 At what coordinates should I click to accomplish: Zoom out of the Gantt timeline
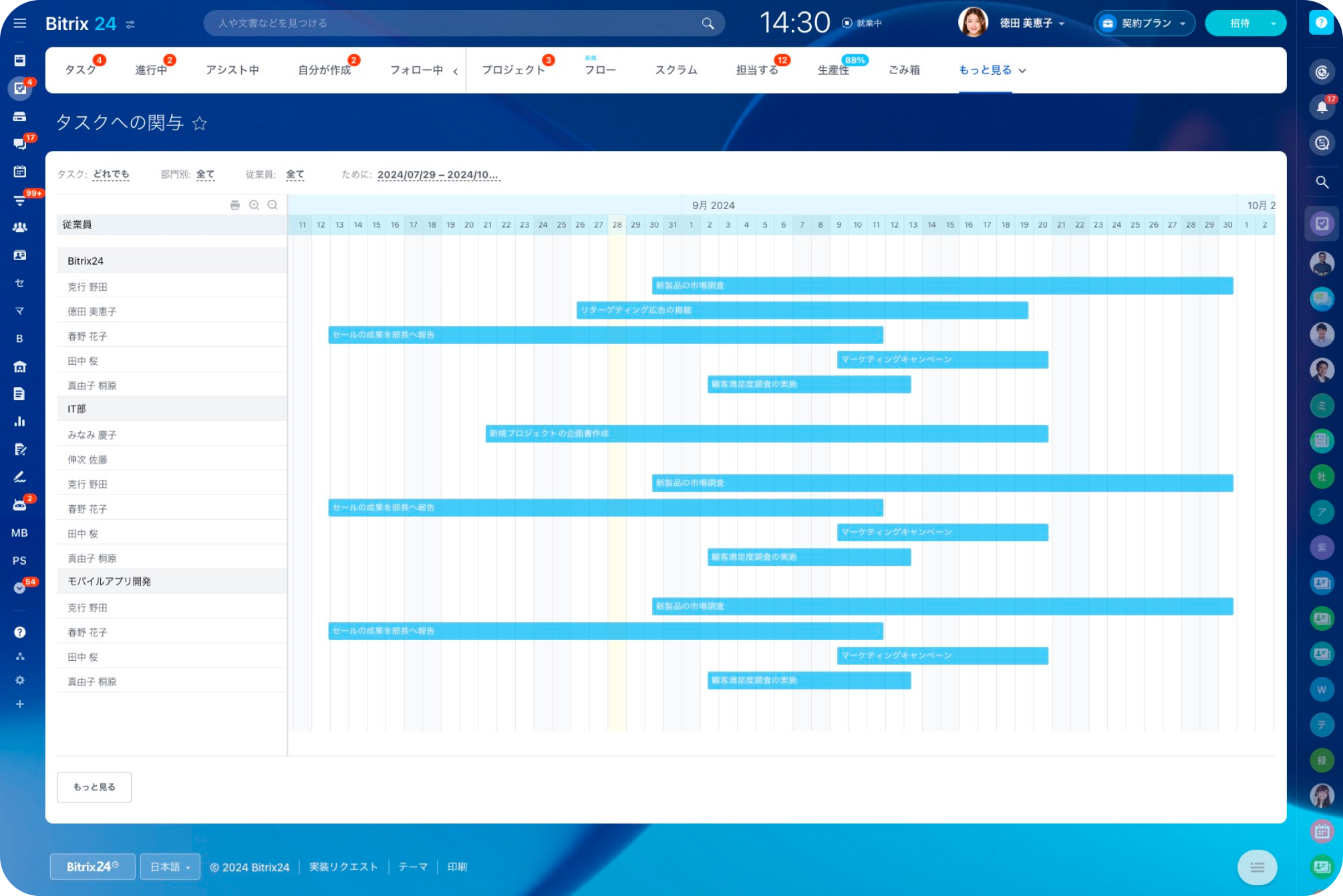point(273,205)
